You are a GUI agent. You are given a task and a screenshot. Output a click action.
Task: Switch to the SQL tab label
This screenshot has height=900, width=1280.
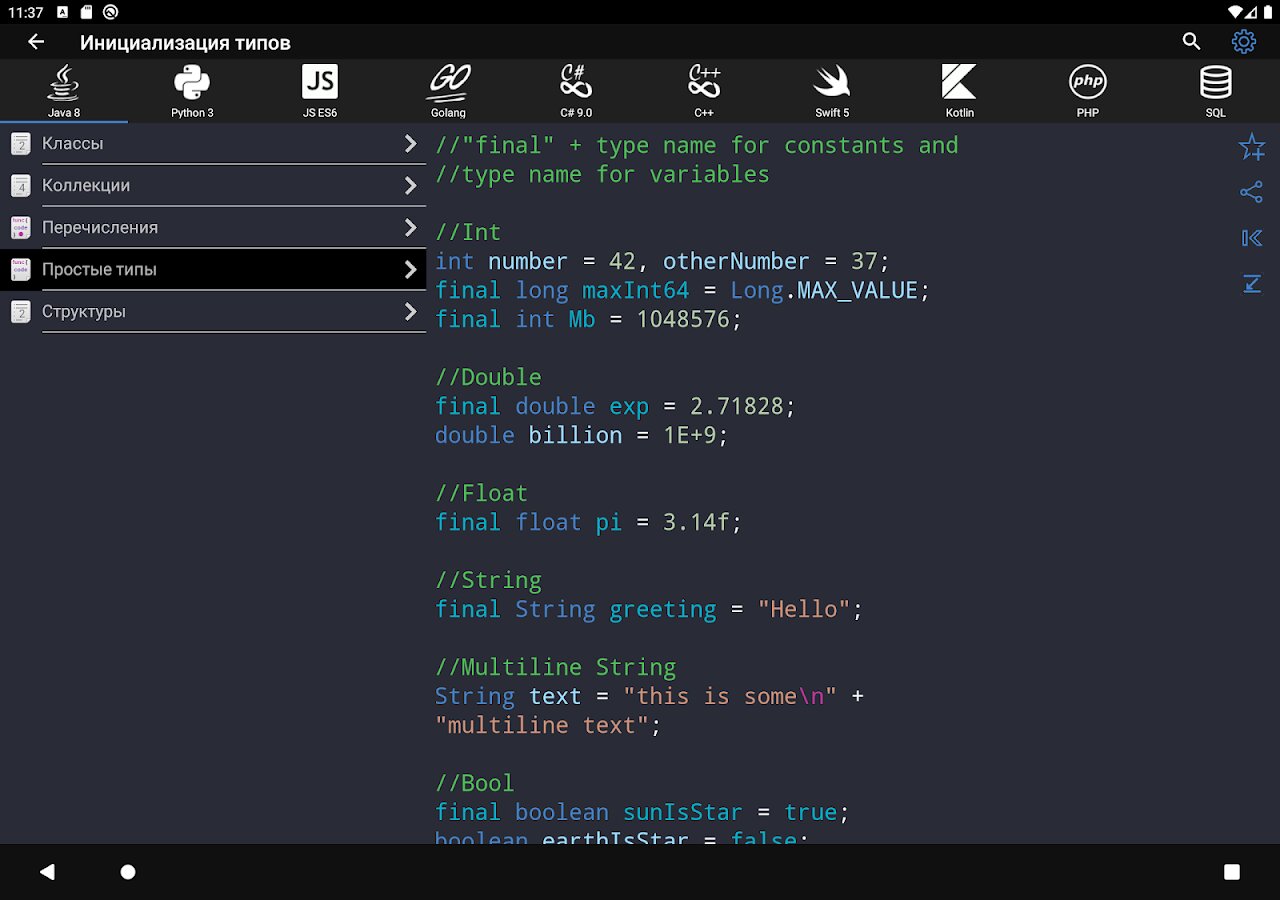[1216, 113]
